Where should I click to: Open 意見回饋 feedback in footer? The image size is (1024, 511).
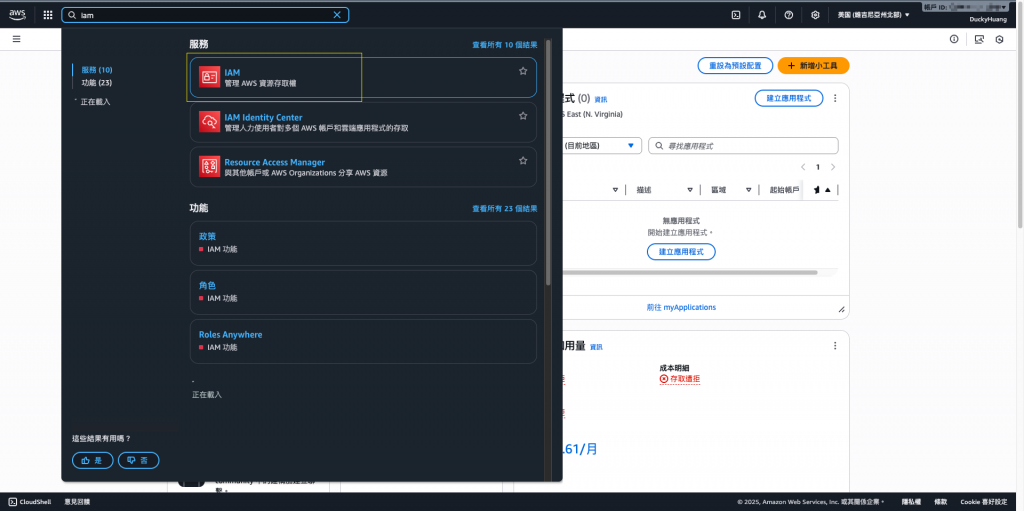point(77,502)
